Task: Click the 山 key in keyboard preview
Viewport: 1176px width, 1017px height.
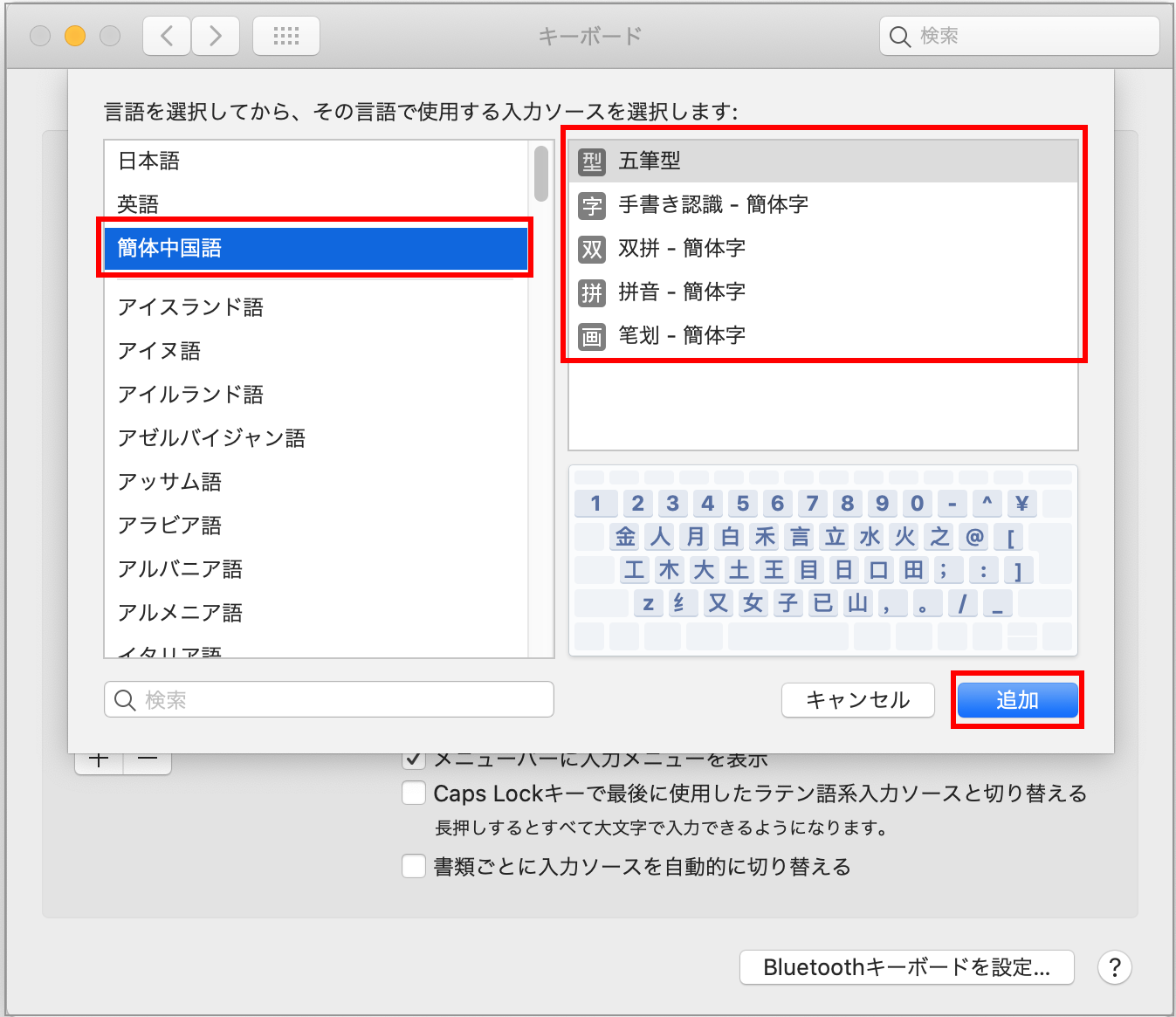Action: tap(858, 603)
